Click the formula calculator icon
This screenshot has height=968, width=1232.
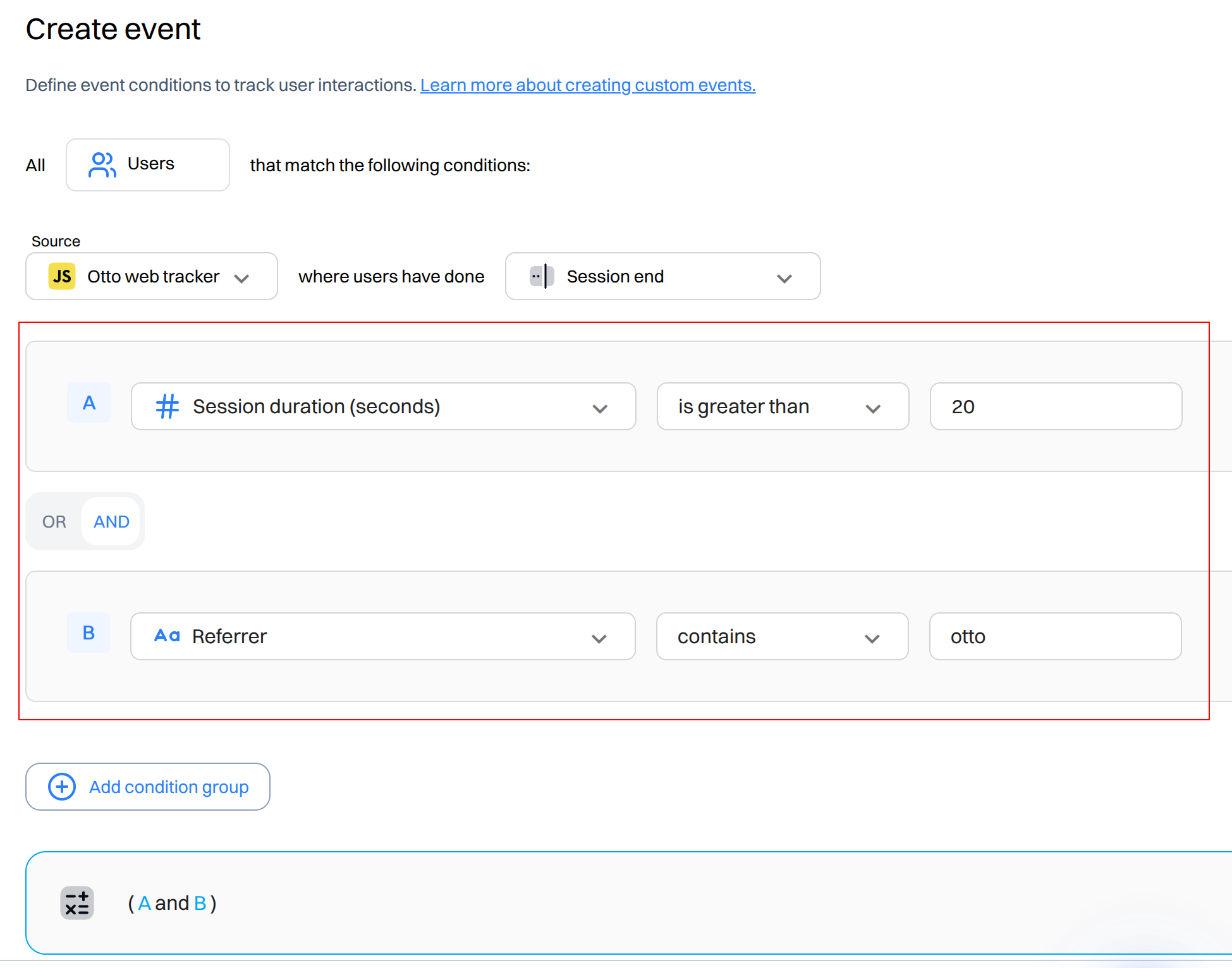tap(77, 903)
